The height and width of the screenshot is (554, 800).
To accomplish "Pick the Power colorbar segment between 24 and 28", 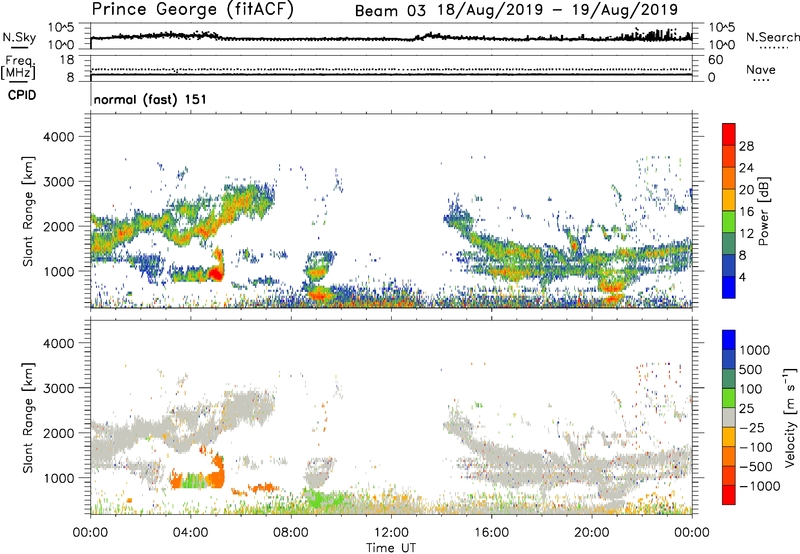I will pyautogui.click(x=729, y=156).
